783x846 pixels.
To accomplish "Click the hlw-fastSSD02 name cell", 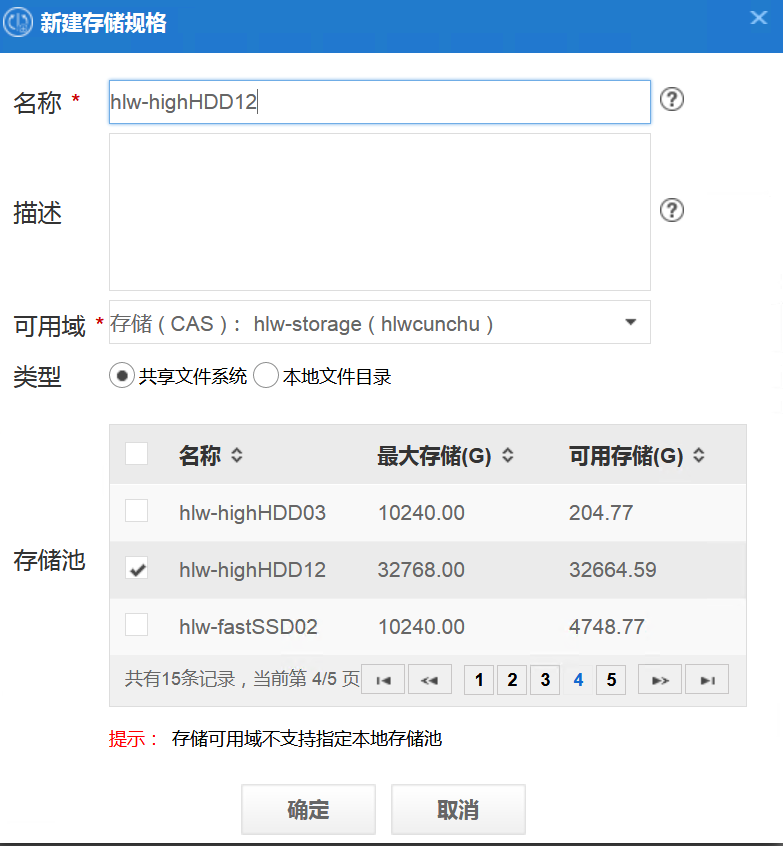I will pyautogui.click(x=248, y=627).
